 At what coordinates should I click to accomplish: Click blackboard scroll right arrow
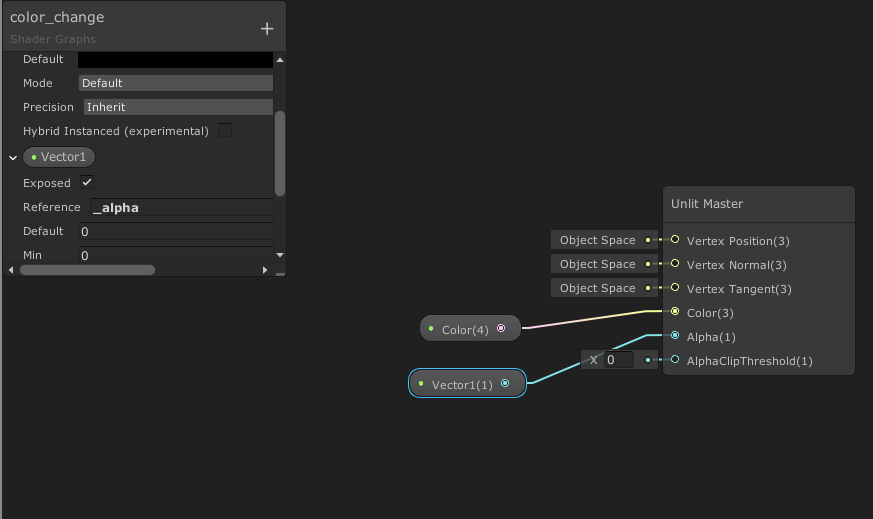point(265,270)
